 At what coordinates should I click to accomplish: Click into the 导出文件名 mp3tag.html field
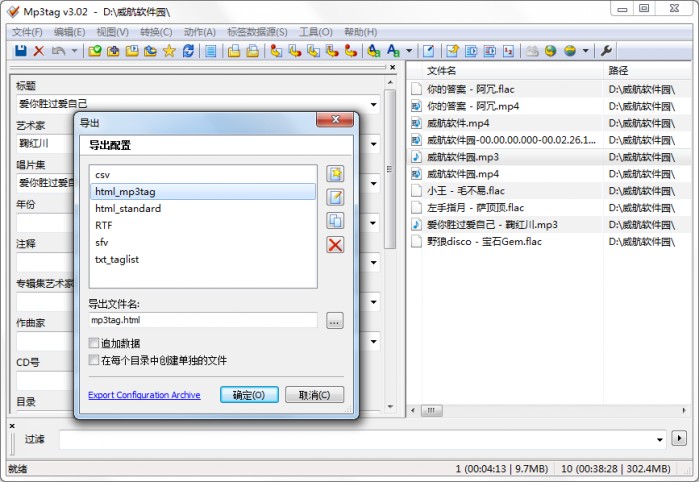(x=203, y=320)
